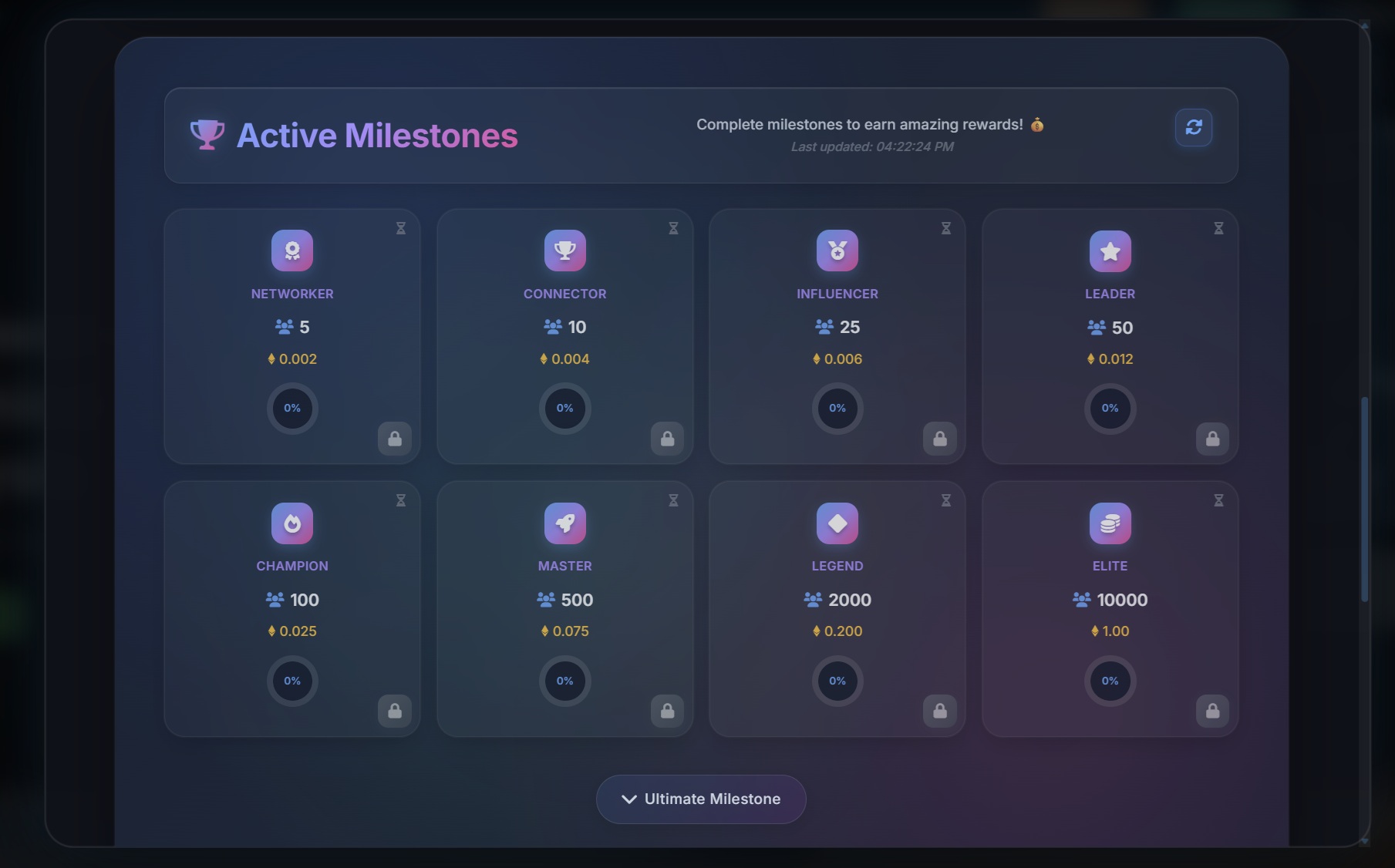Click the refresh milestones button
The image size is (1395, 868).
point(1193,127)
